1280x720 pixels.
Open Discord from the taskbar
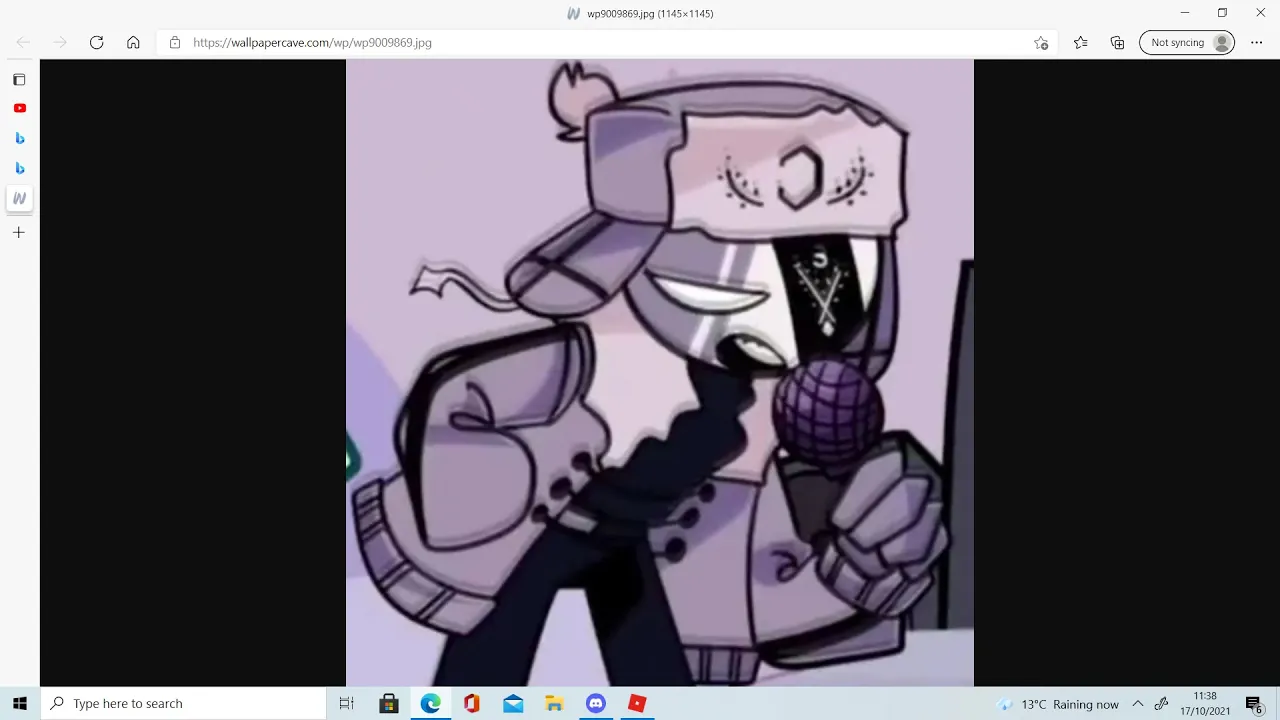pyautogui.click(x=596, y=703)
